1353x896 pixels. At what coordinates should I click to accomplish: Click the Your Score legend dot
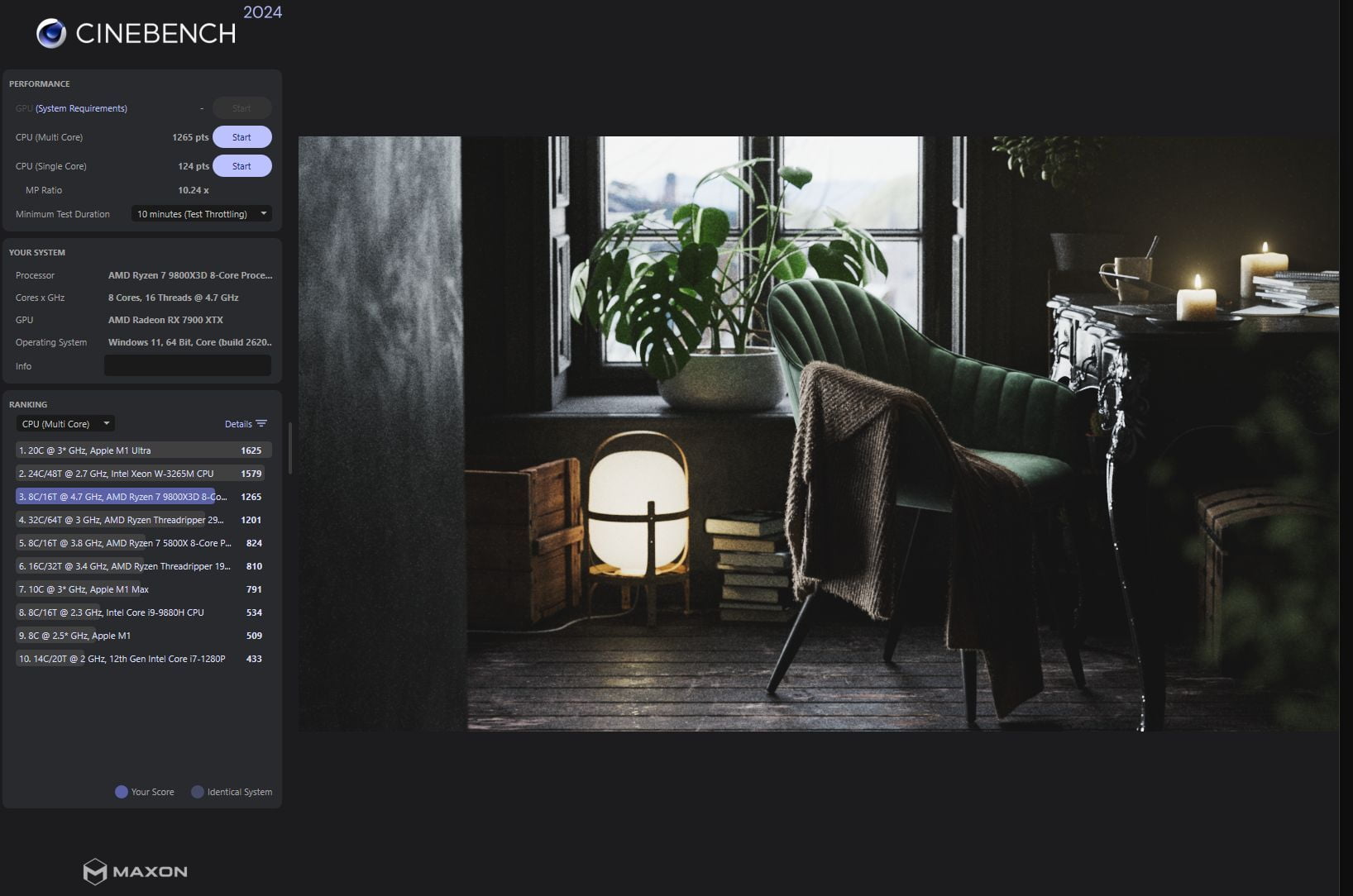[x=122, y=792]
